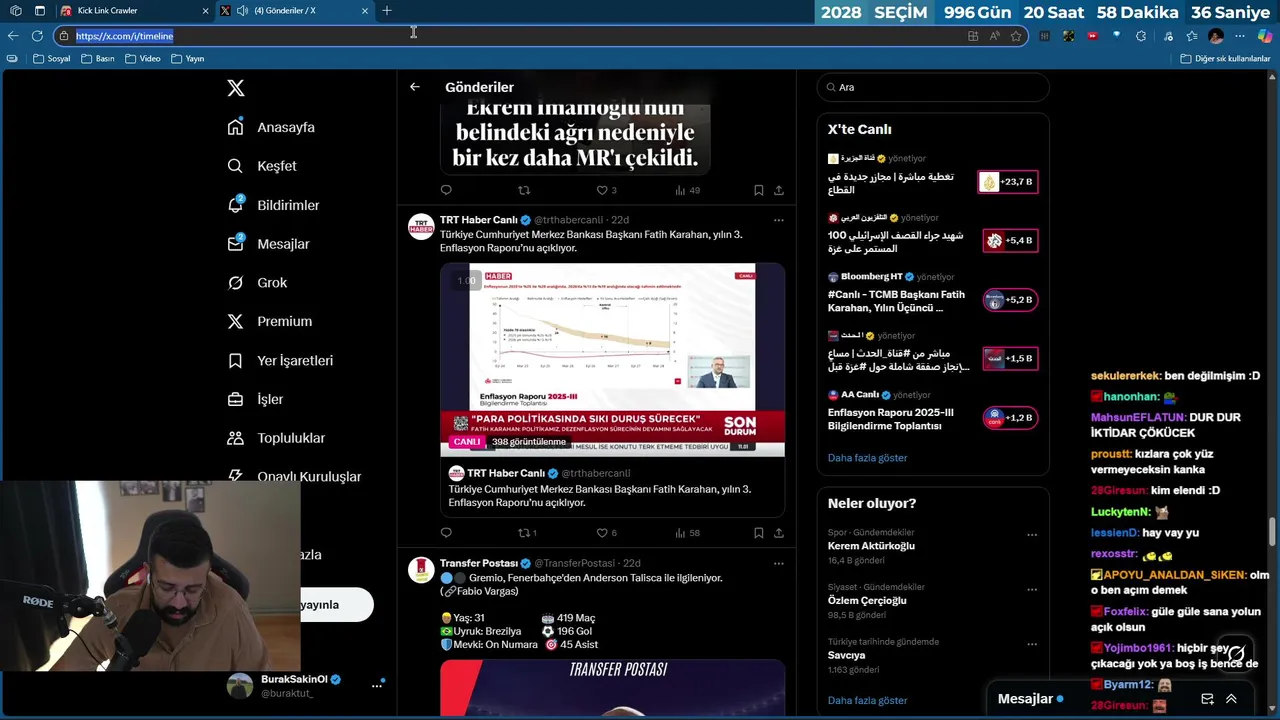Open read aloud in address bar
1280x720 pixels.
994,36
